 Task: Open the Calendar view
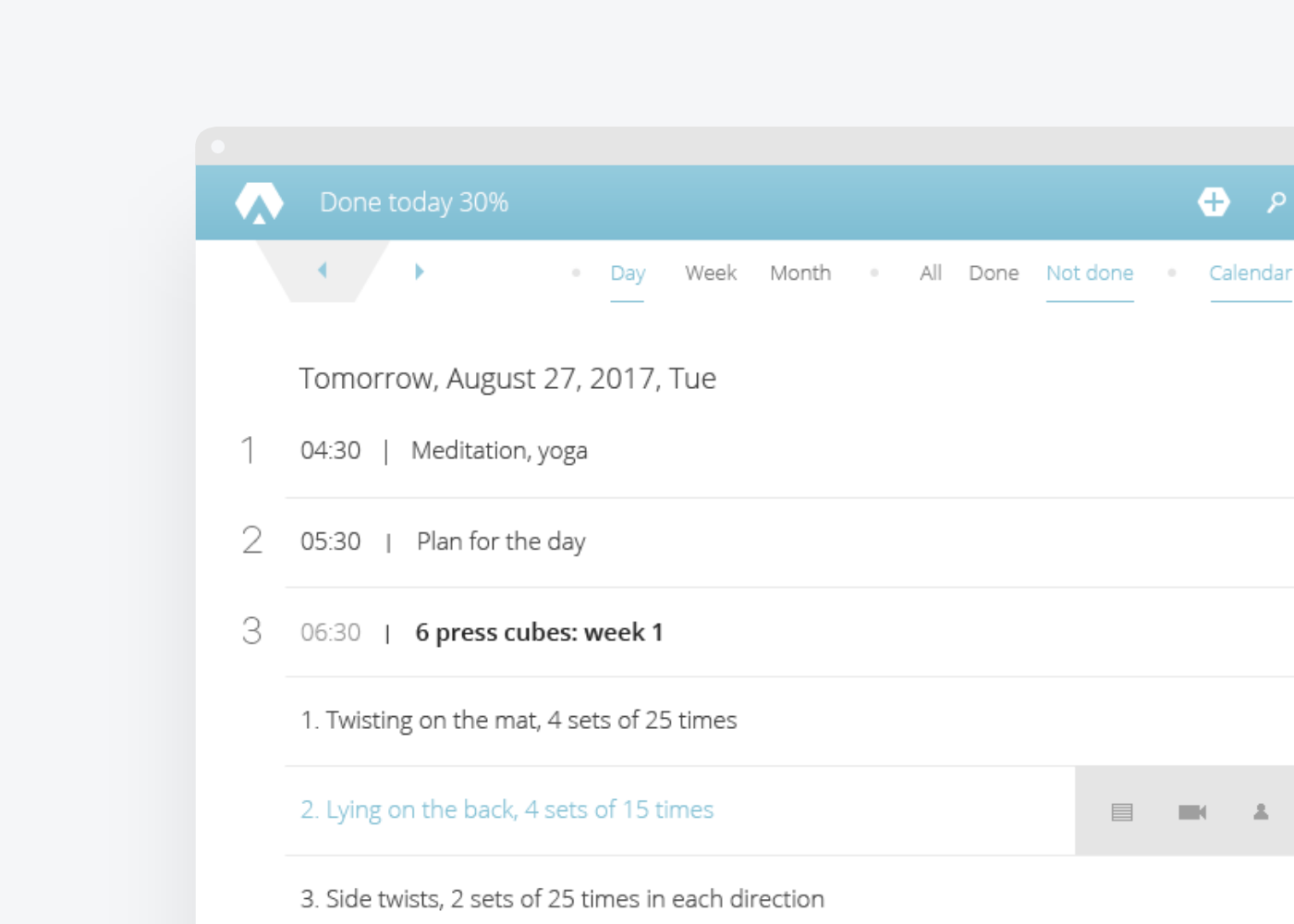[x=1251, y=273]
